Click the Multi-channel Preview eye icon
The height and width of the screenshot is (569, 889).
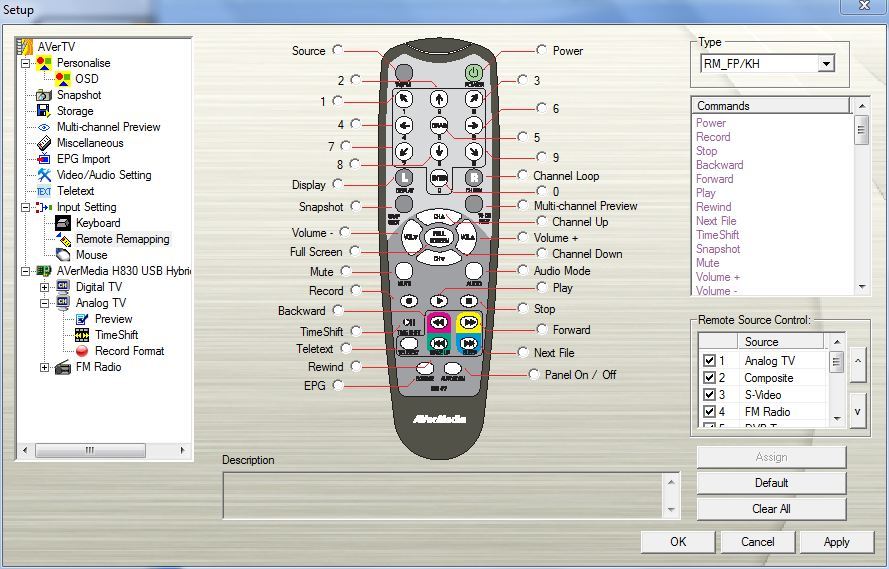[x=44, y=127]
